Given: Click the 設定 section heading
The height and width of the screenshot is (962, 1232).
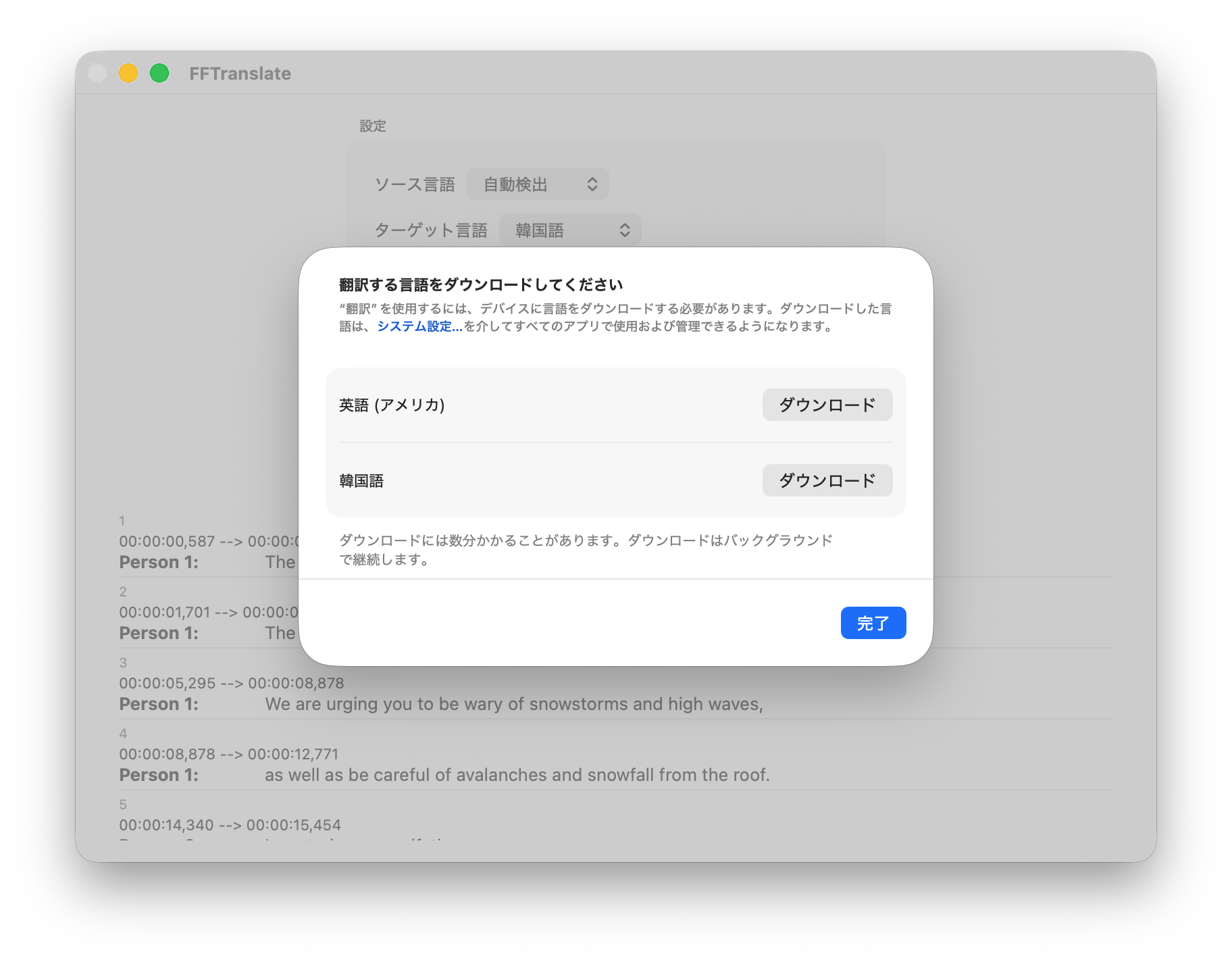Looking at the screenshot, I should (373, 126).
